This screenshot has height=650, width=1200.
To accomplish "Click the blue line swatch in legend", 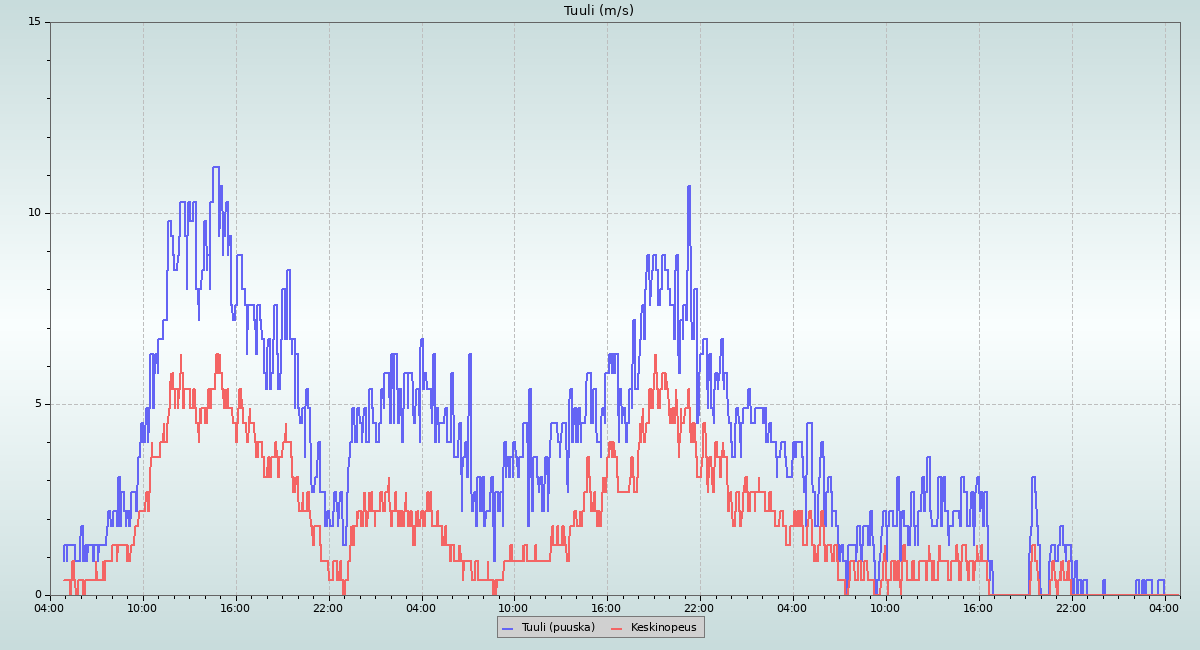I will [507, 628].
